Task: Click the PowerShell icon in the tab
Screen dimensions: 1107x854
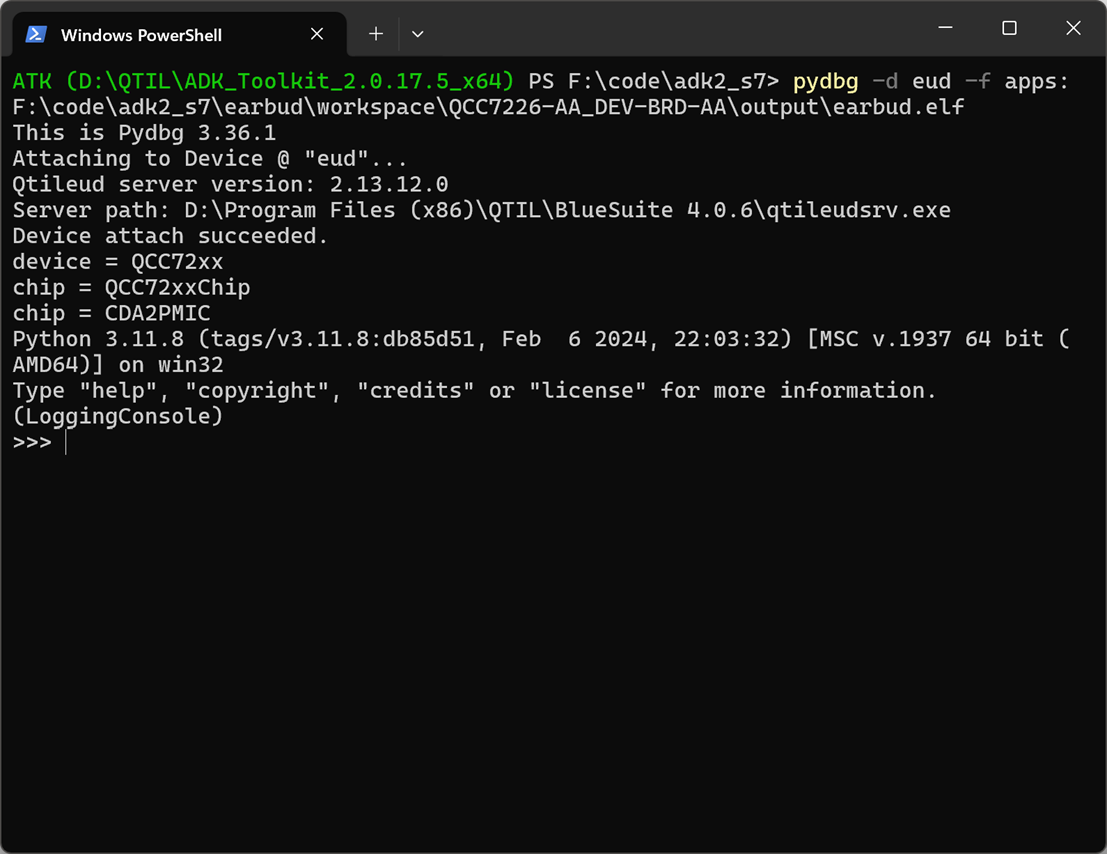Action: click(36, 35)
